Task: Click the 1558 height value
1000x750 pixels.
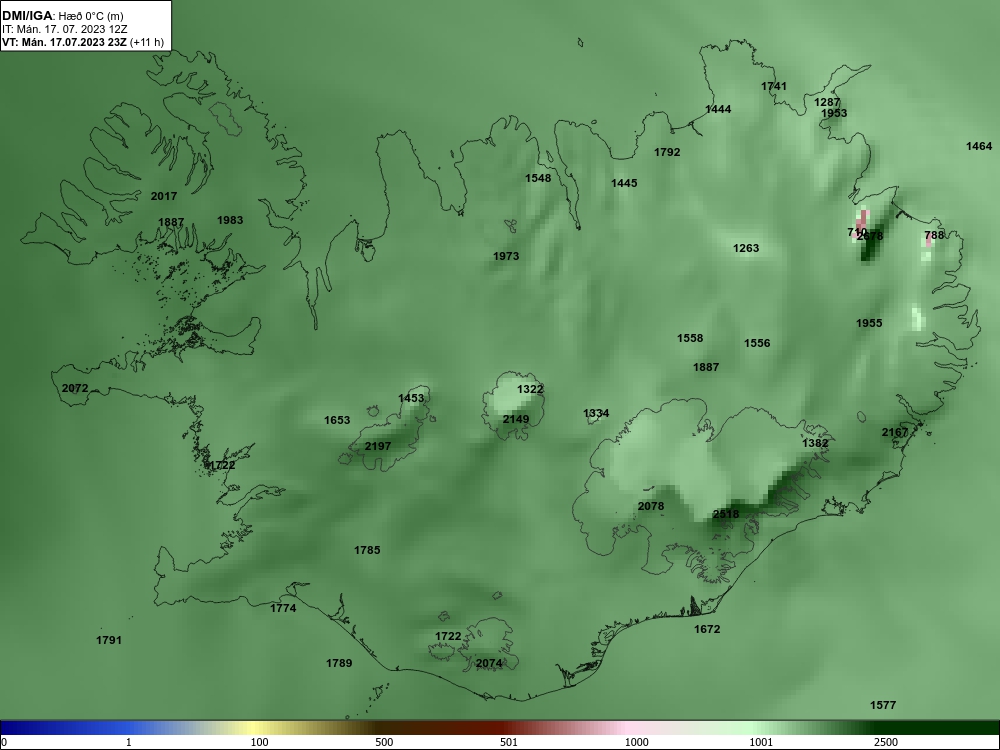Action: pos(691,338)
